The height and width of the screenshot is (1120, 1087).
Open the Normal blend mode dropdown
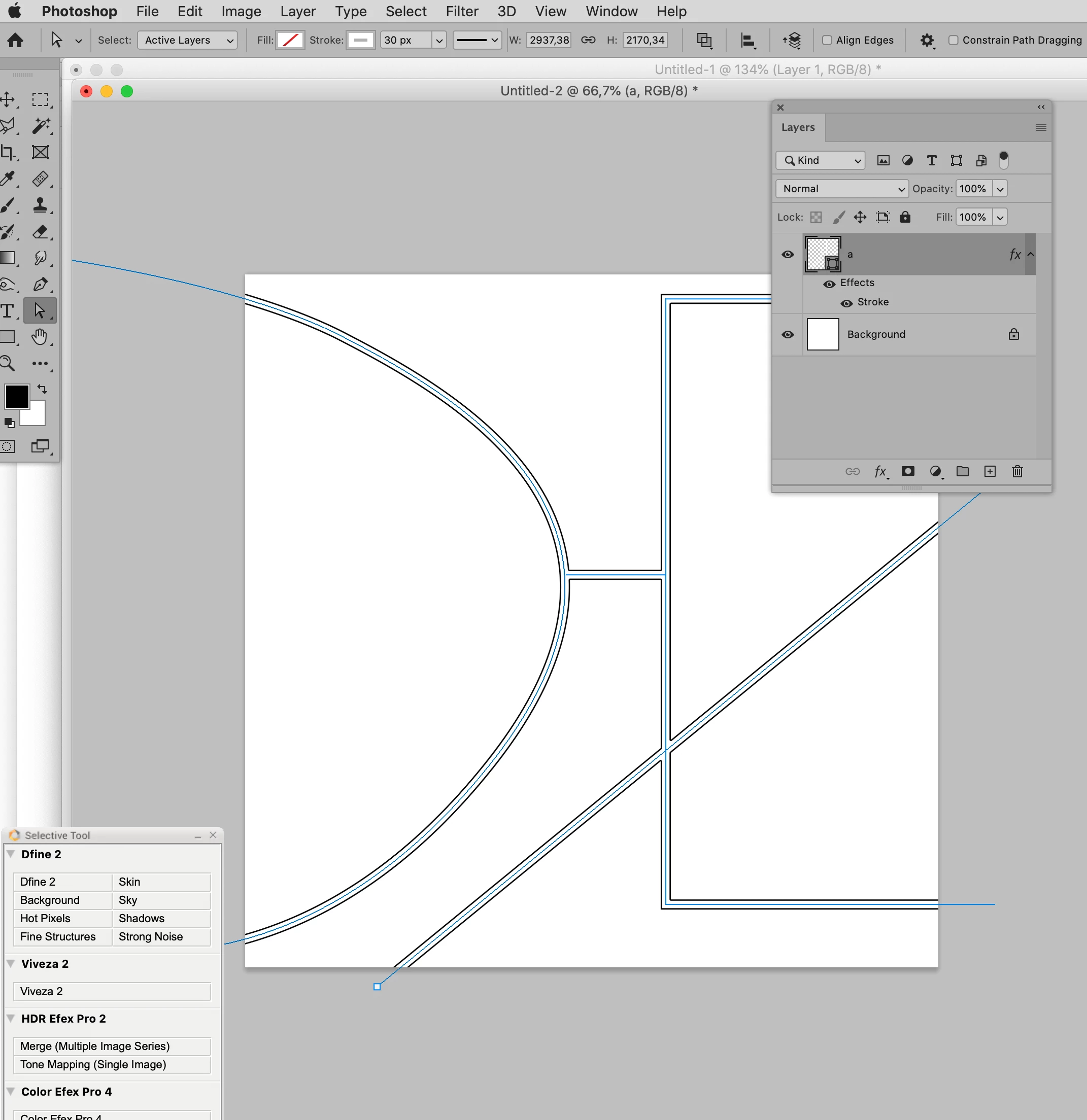841,189
